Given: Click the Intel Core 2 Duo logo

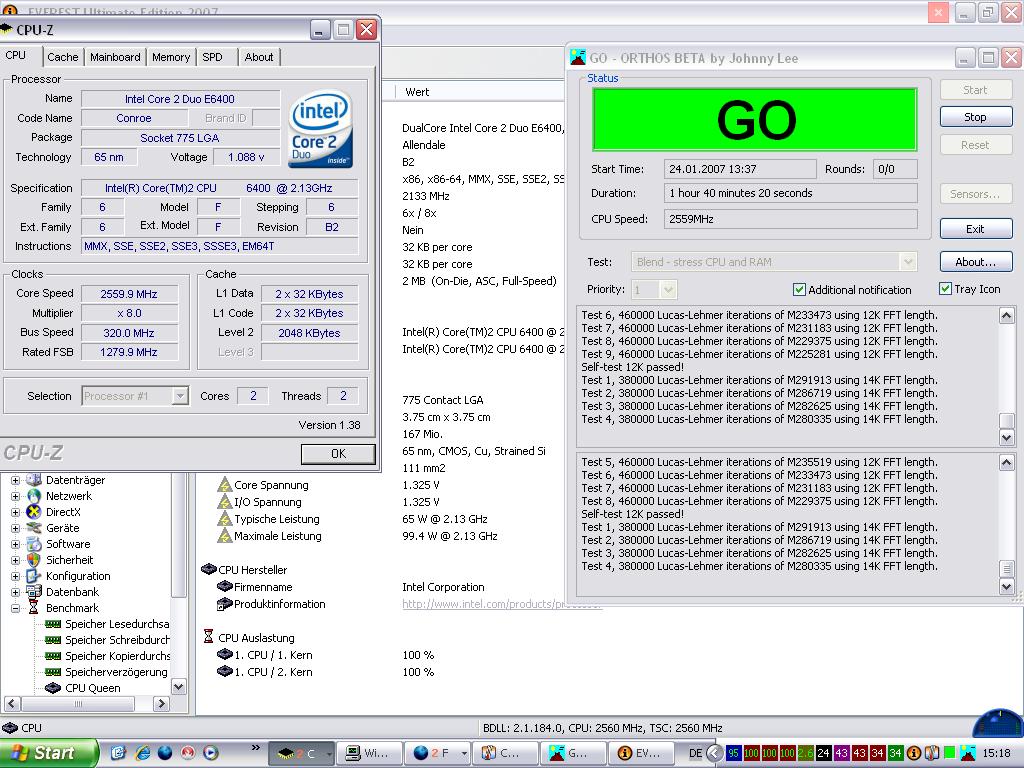Looking at the screenshot, I should pyautogui.click(x=320, y=129).
